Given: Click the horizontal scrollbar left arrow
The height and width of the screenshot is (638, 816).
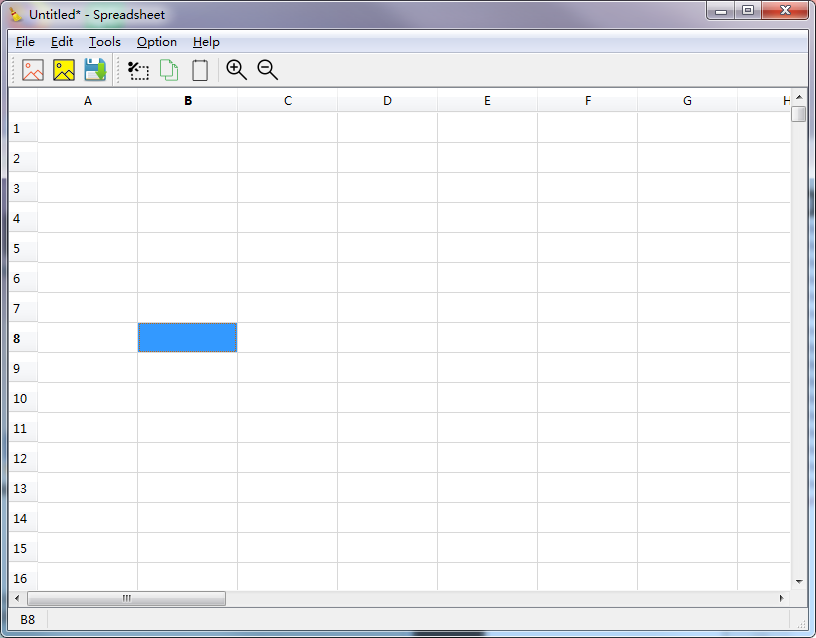Looking at the screenshot, I should (x=17, y=598).
